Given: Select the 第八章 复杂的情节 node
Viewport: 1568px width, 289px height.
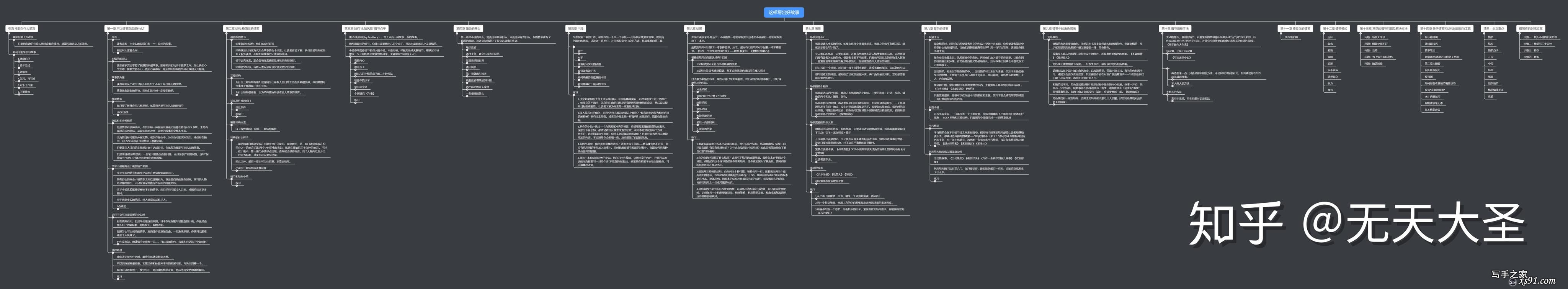Looking at the screenshot, I should 936,29.
